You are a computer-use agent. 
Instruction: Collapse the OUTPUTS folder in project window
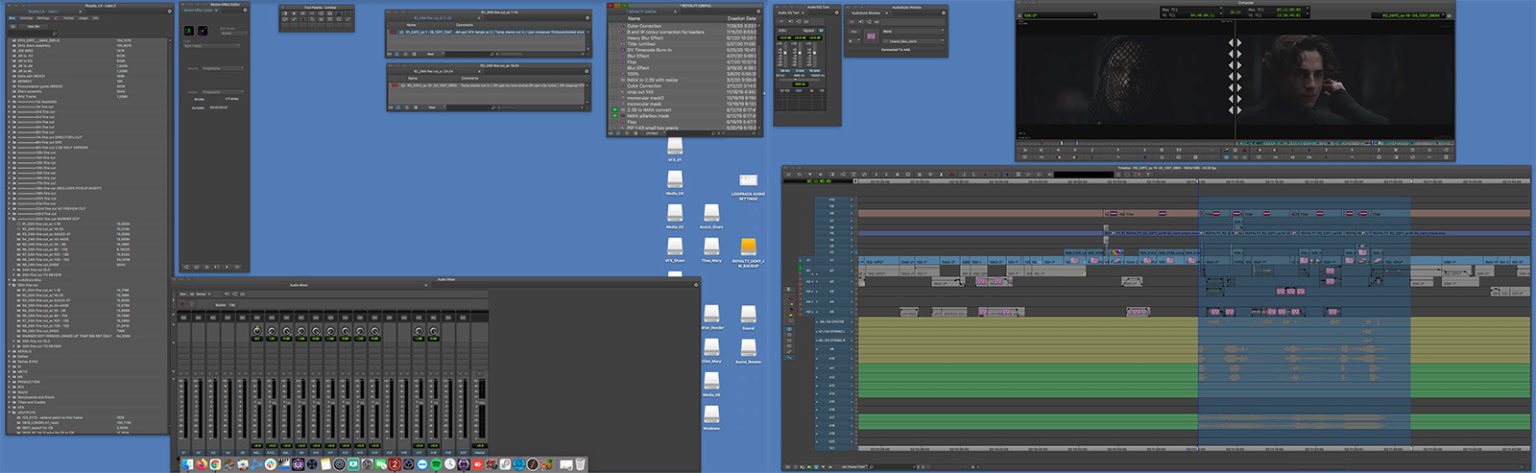click(8, 413)
